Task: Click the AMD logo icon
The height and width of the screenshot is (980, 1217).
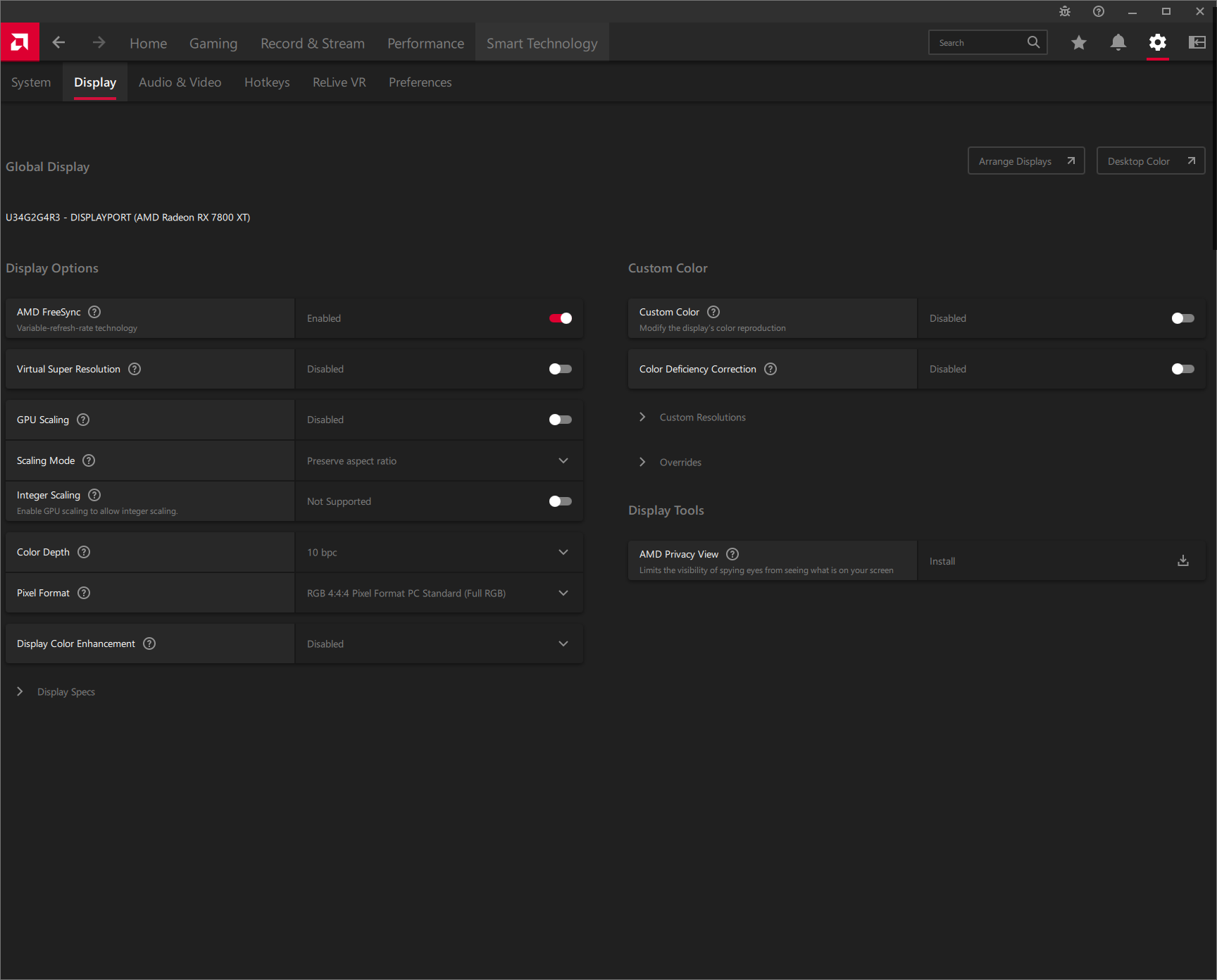Action: (x=20, y=42)
